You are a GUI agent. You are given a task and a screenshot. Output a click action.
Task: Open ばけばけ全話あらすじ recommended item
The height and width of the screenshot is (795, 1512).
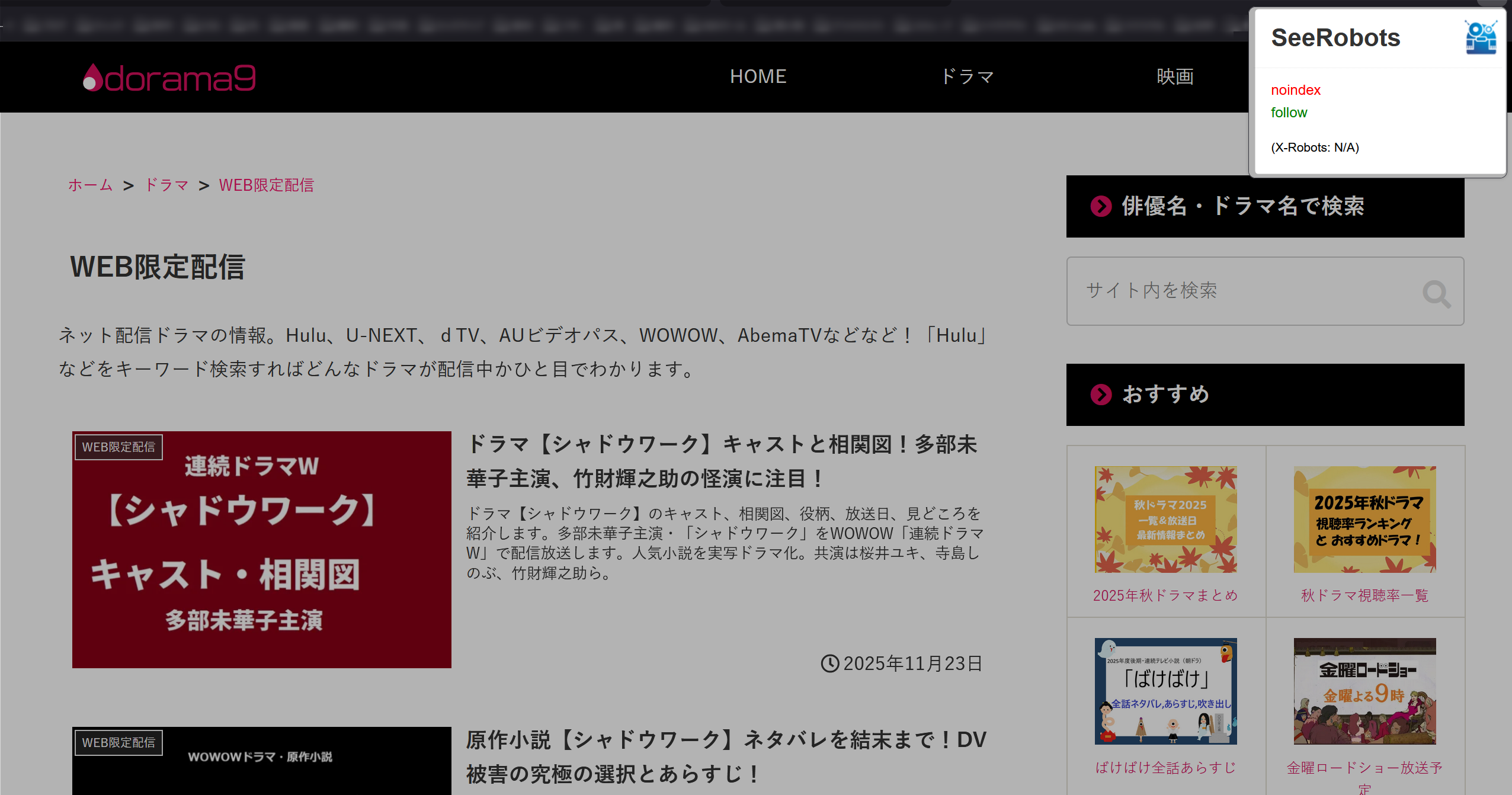tap(1165, 768)
